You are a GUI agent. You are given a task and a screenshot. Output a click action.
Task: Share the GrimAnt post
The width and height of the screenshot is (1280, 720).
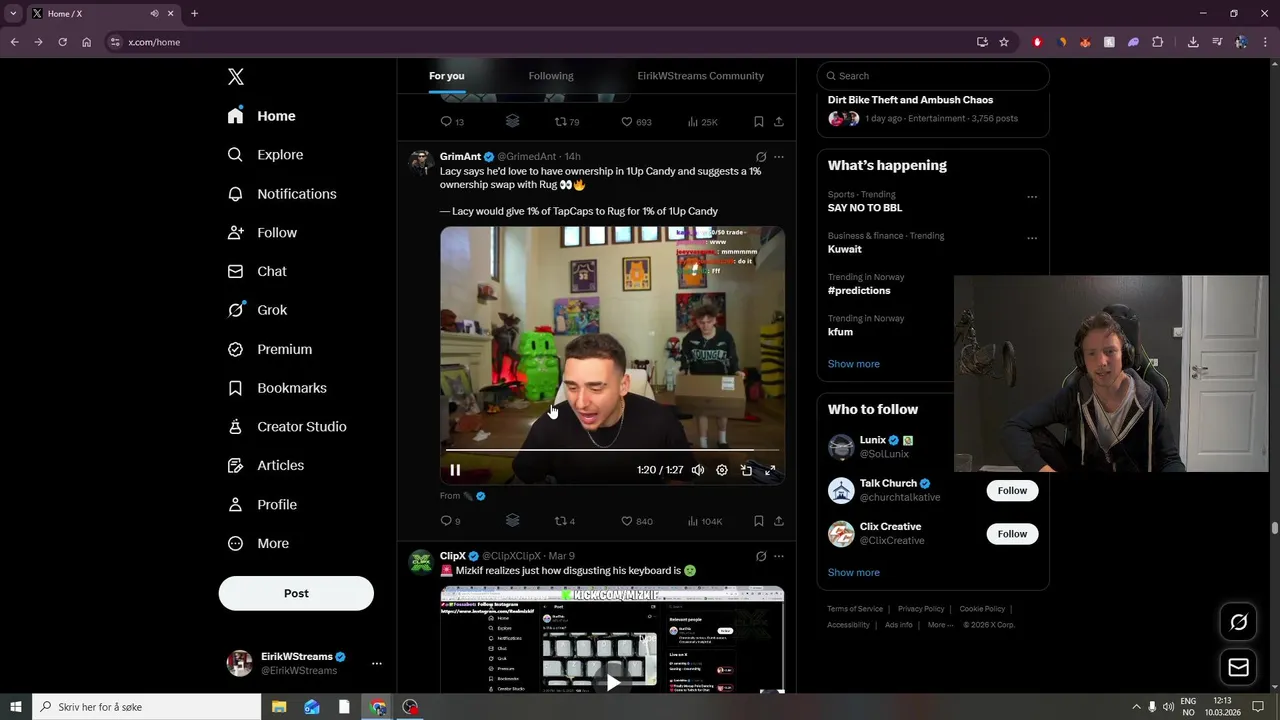tap(779, 521)
